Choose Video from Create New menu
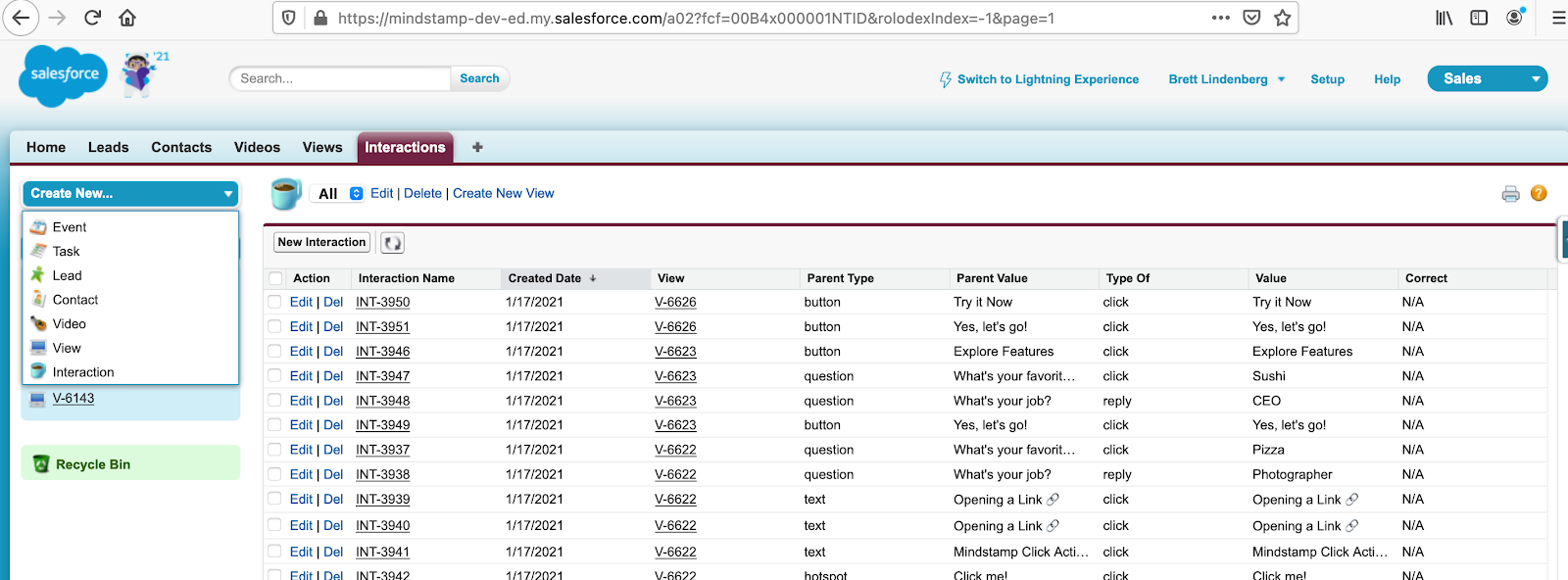The image size is (1568, 580). (x=70, y=323)
